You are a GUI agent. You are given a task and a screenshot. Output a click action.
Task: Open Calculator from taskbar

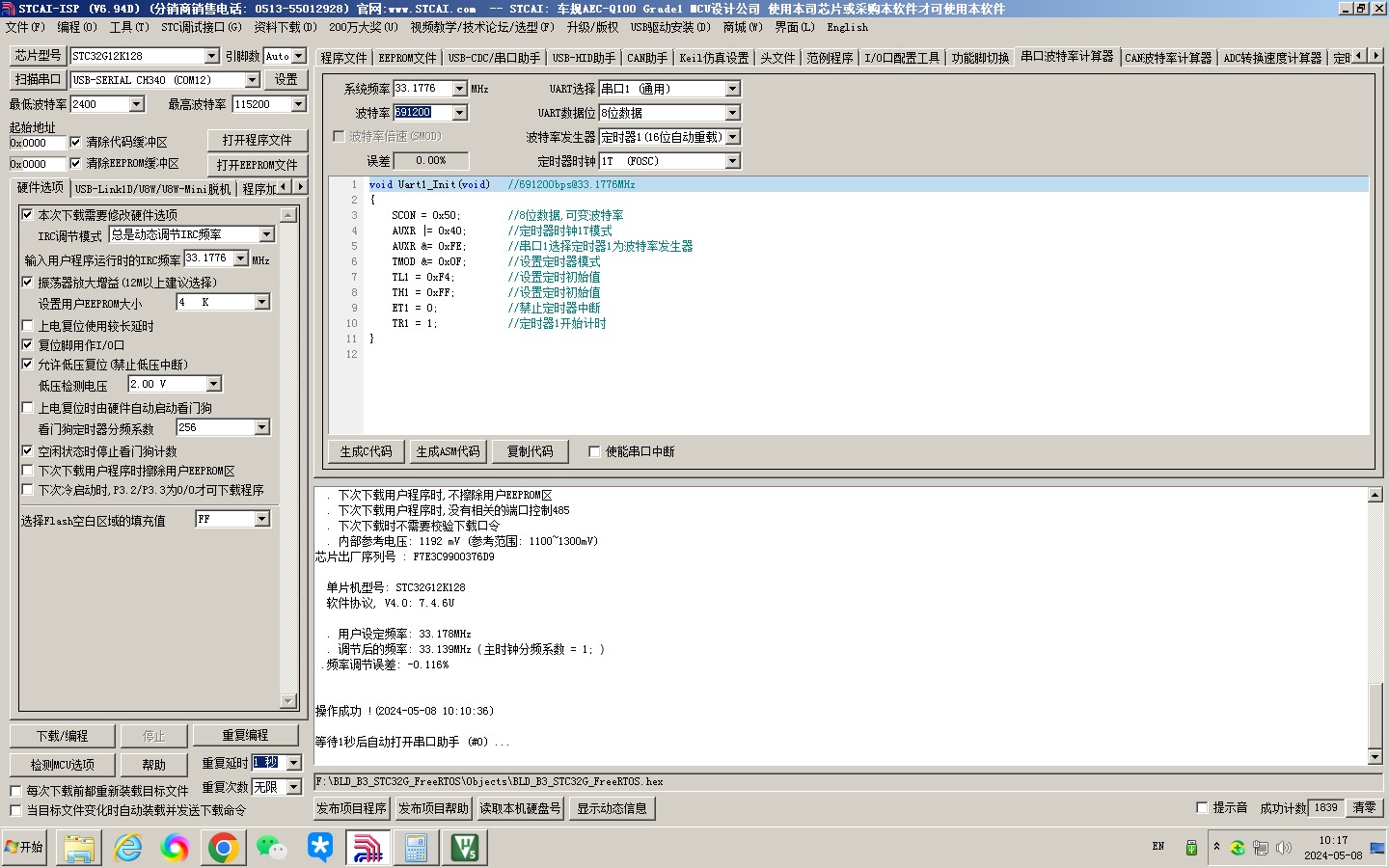click(x=417, y=848)
